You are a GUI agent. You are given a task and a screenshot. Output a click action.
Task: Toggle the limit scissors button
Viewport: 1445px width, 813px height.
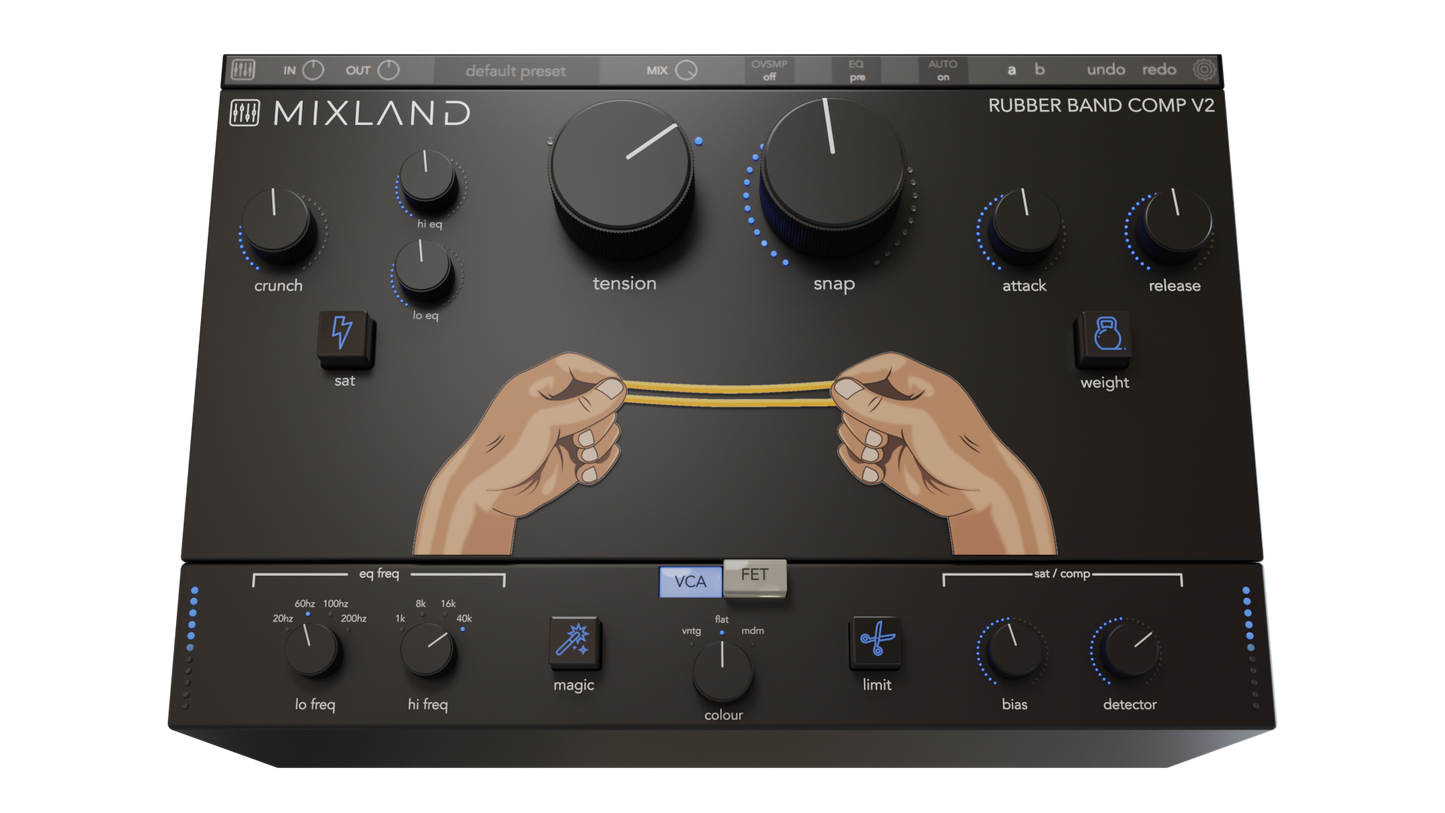(877, 641)
